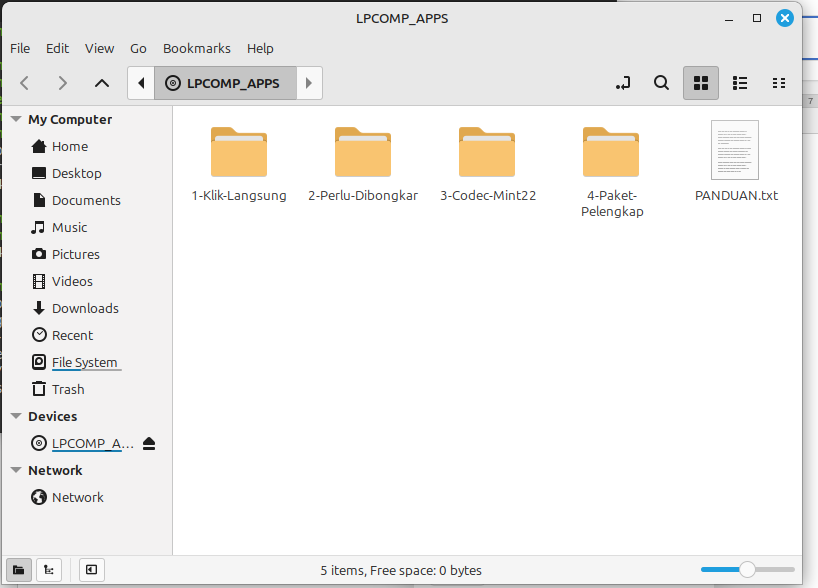
Task: Open the Go menu
Action: pos(138,49)
